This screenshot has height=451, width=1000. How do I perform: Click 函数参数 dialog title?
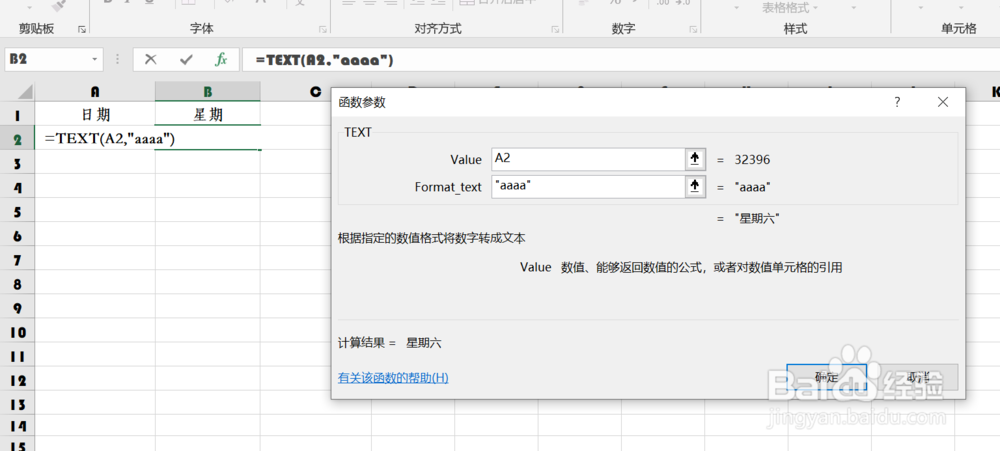point(362,103)
